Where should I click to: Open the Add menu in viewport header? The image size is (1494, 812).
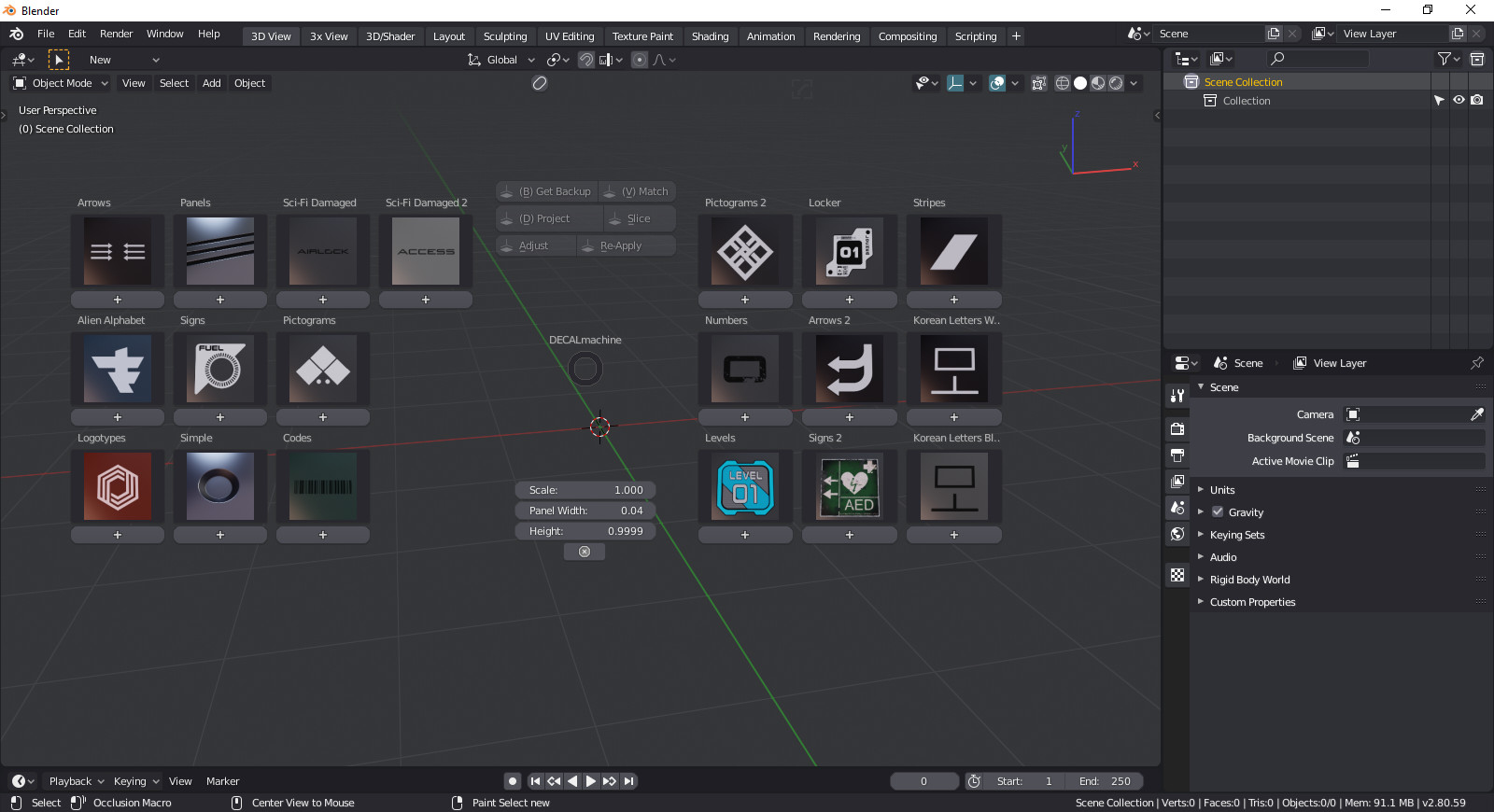tap(212, 83)
